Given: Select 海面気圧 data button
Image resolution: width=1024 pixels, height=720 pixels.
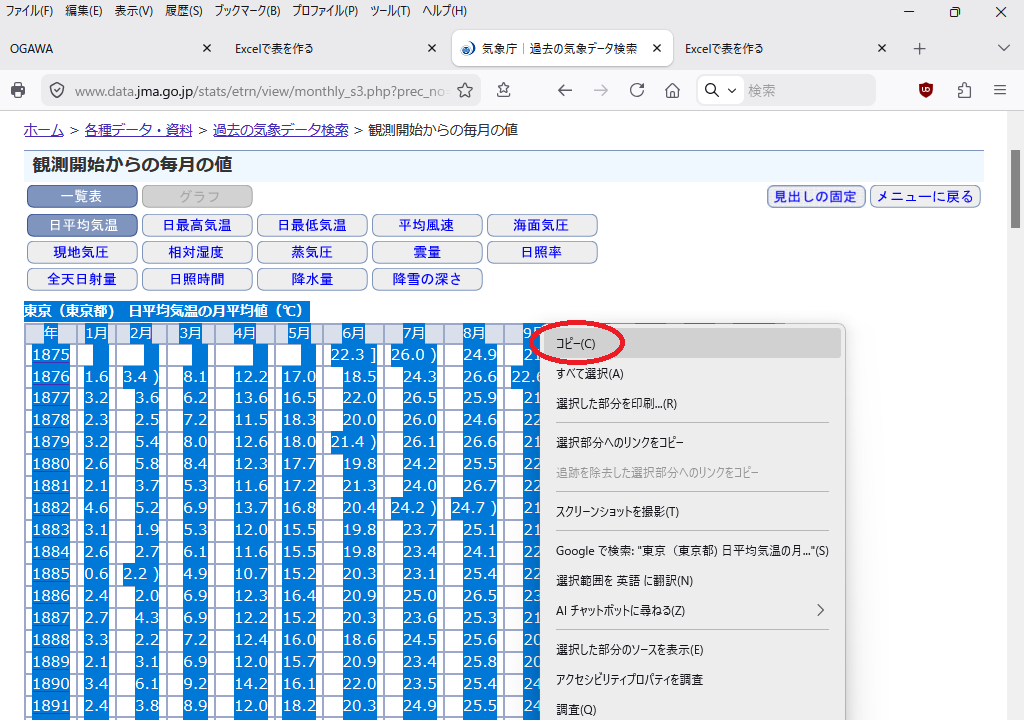Looking at the screenshot, I should [x=542, y=225].
